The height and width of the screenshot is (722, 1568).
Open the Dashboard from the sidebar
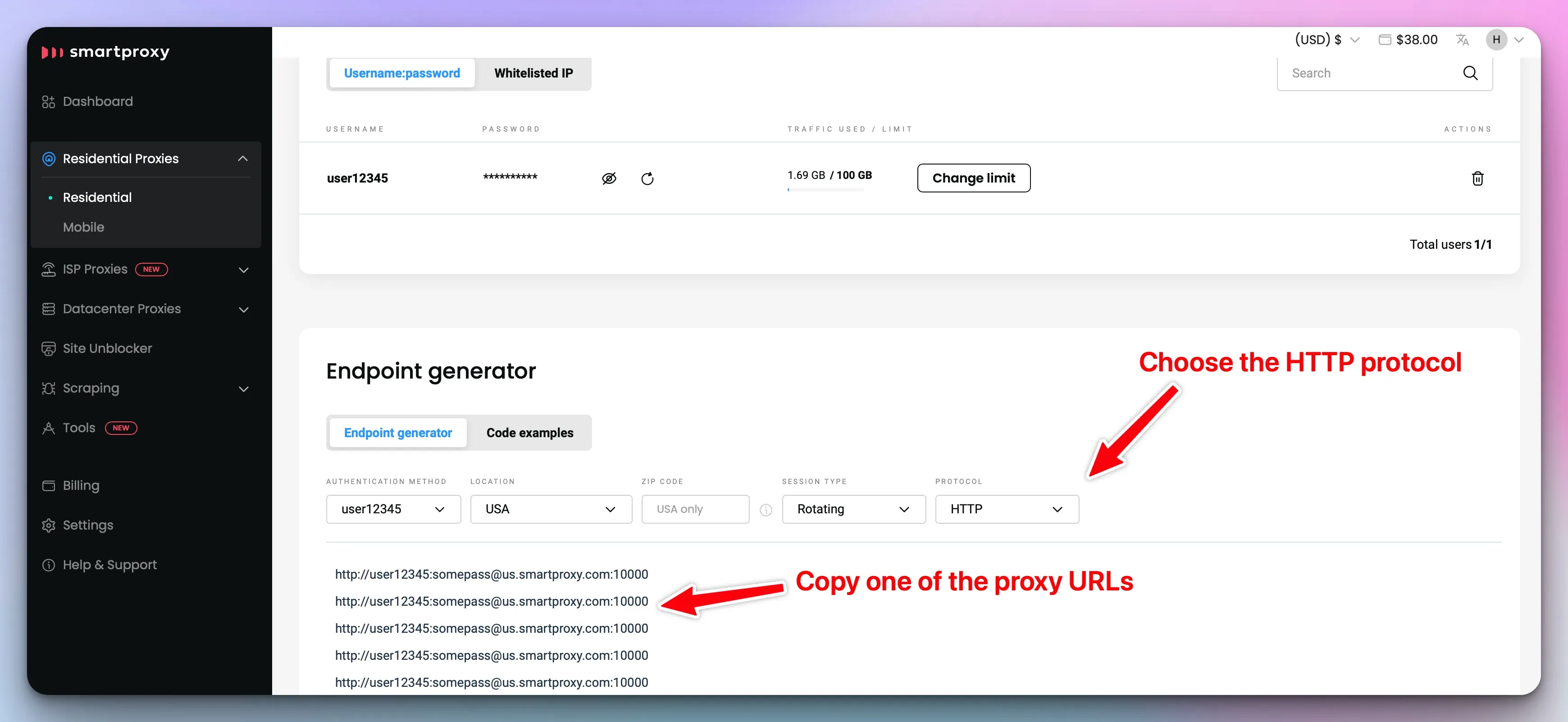pyautogui.click(x=97, y=101)
